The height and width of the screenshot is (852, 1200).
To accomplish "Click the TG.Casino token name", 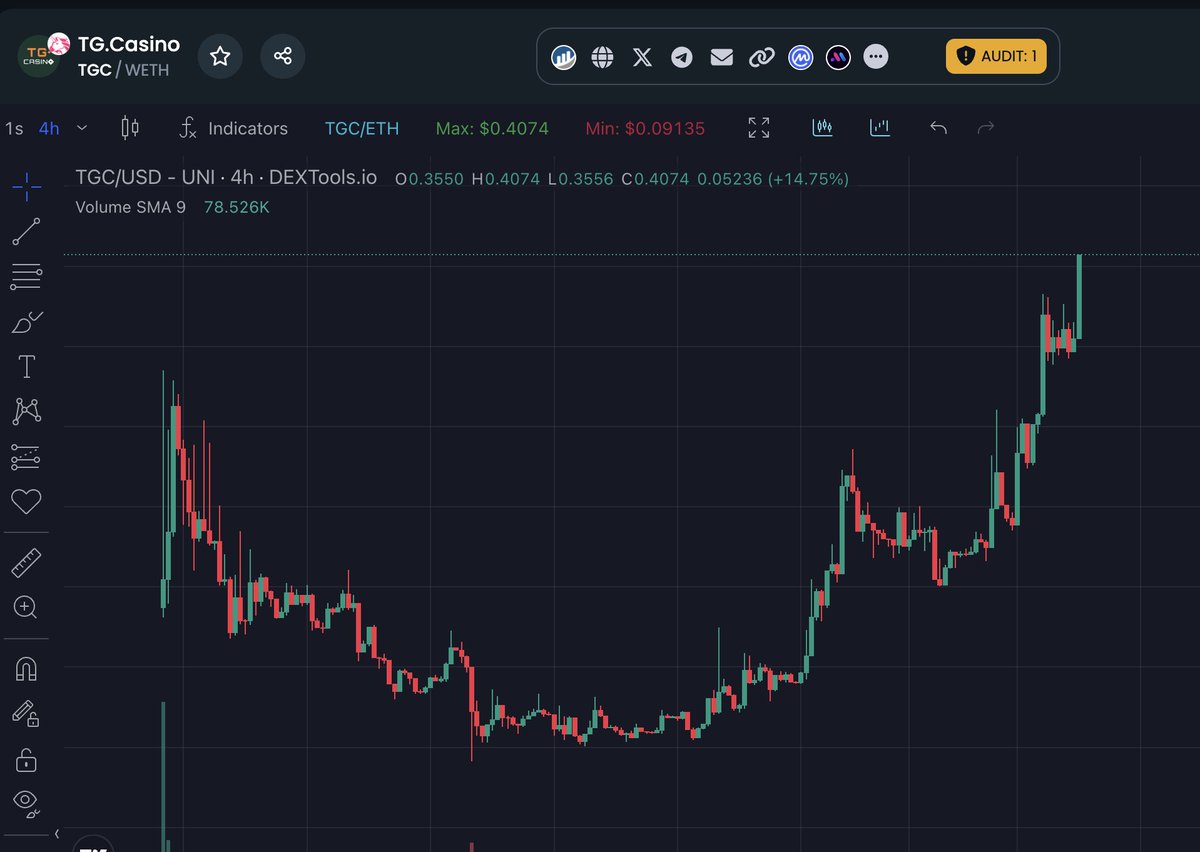I will (x=129, y=44).
